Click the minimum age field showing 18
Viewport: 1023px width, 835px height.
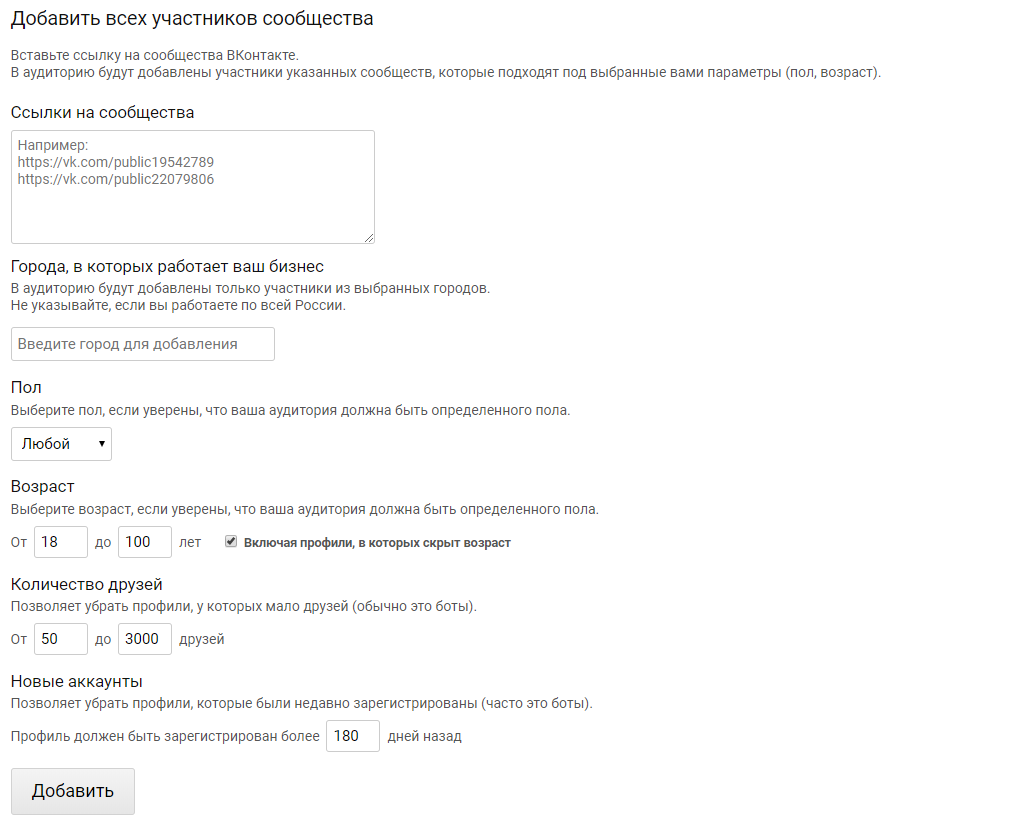pos(61,542)
